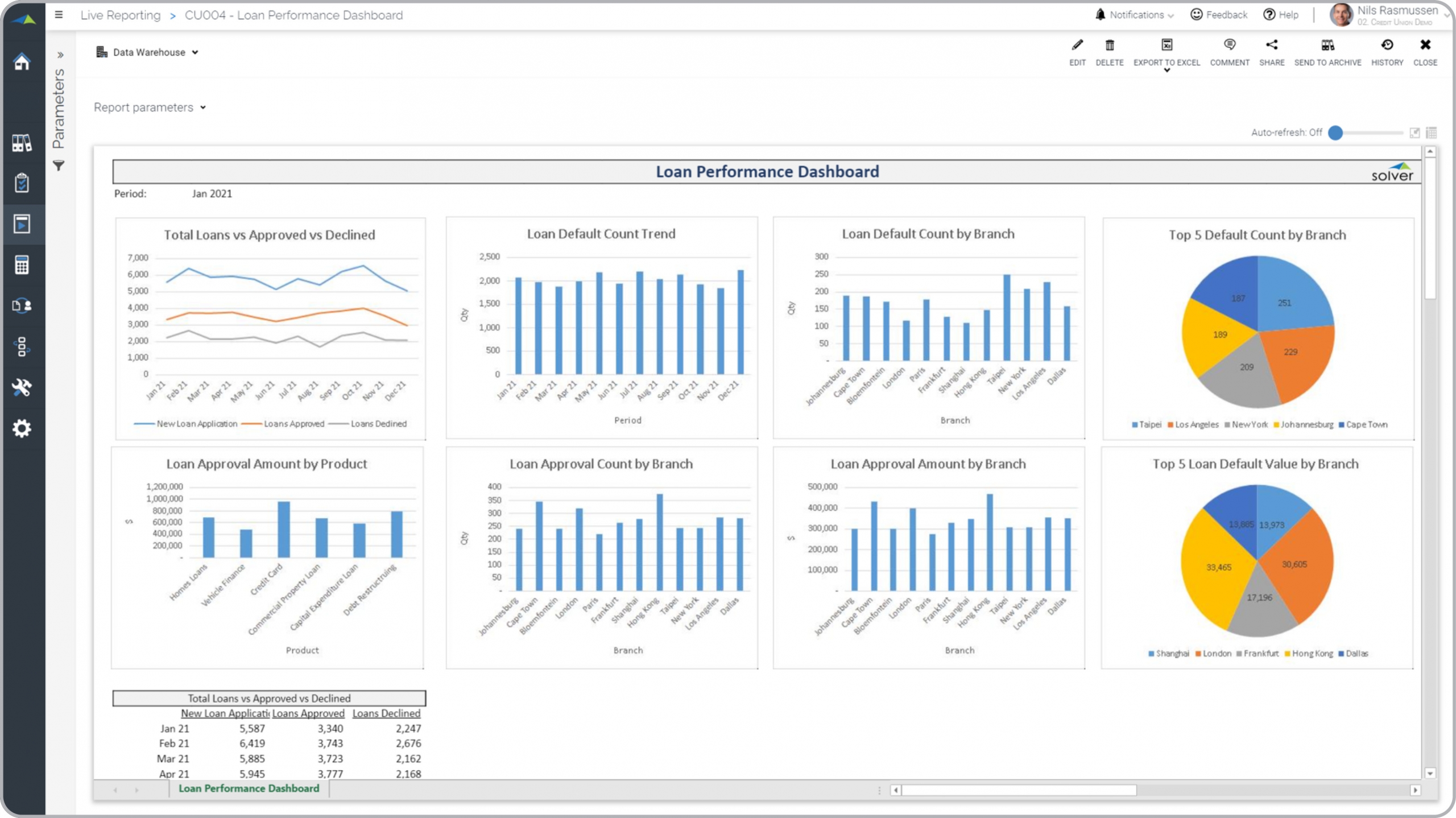
Task: Toggle the Auto-refresh switch
Action: click(1336, 133)
